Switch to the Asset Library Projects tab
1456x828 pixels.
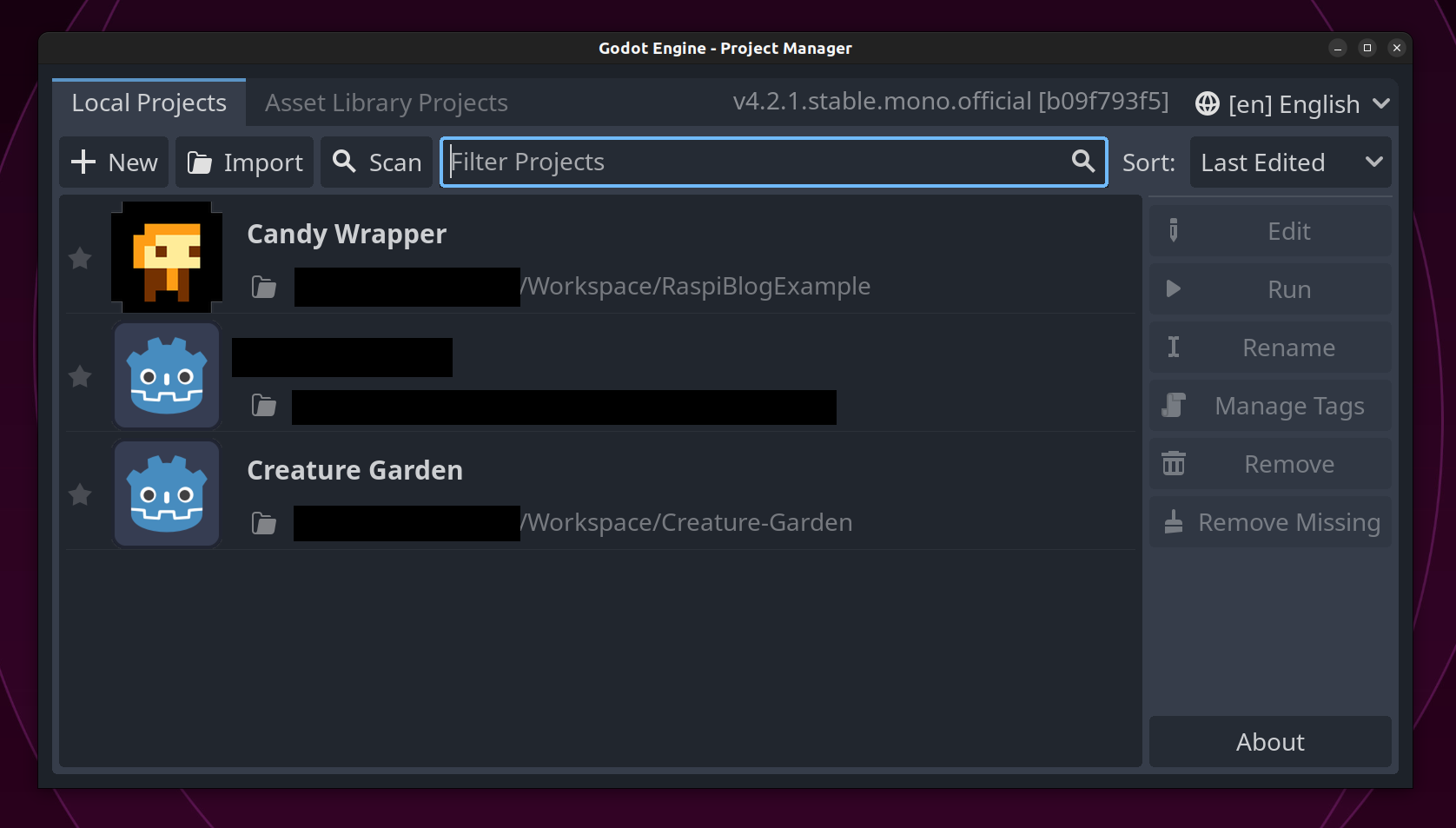pyautogui.click(x=386, y=103)
